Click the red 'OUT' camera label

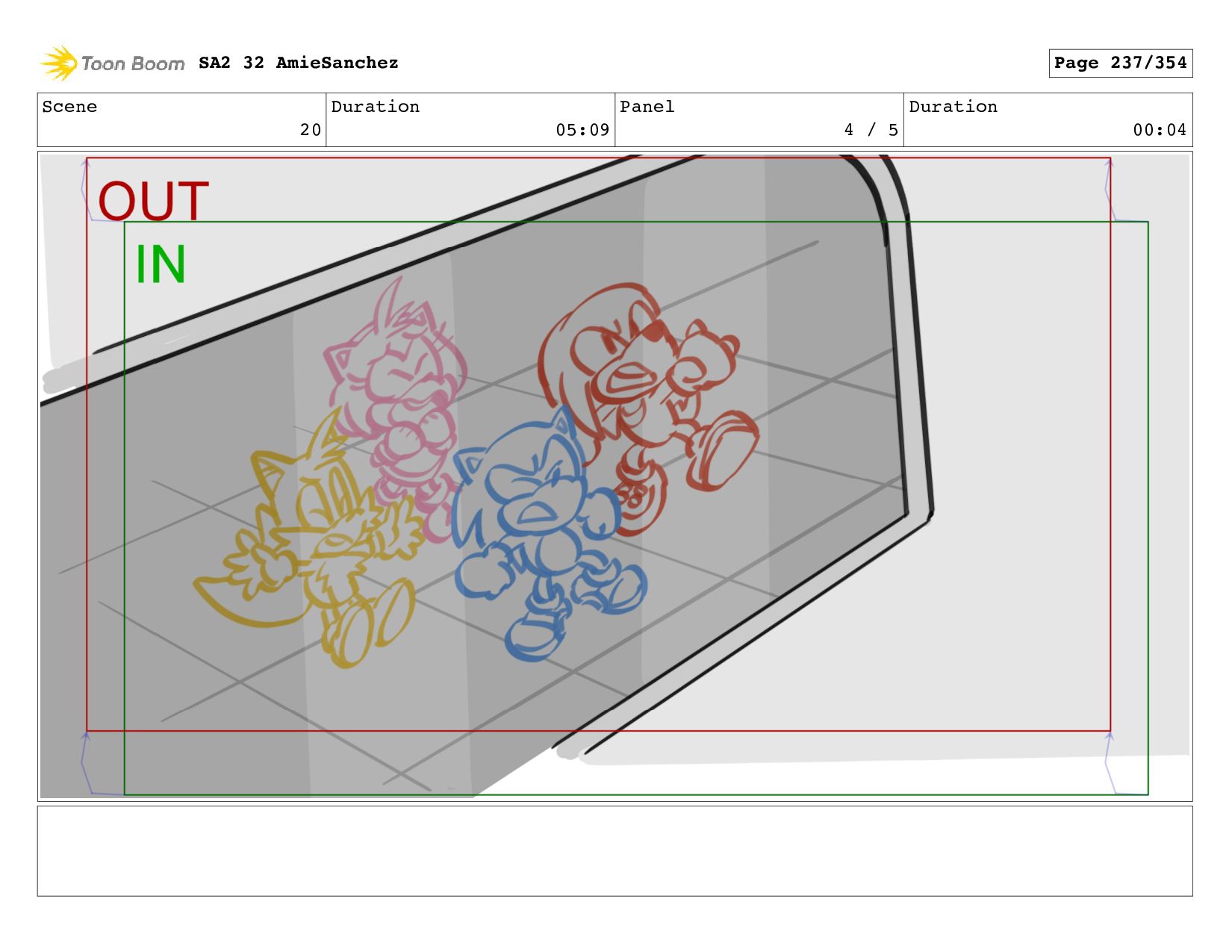click(153, 201)
